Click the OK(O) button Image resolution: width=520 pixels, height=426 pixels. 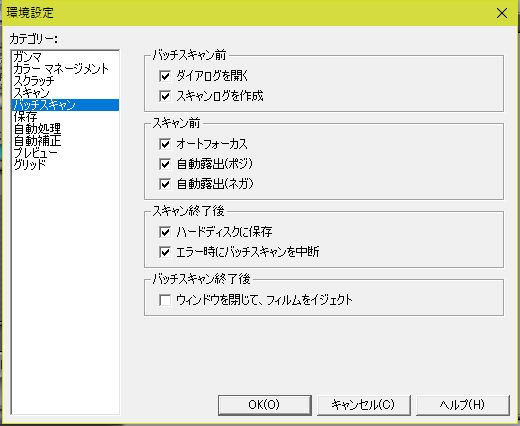click(265, 405)
